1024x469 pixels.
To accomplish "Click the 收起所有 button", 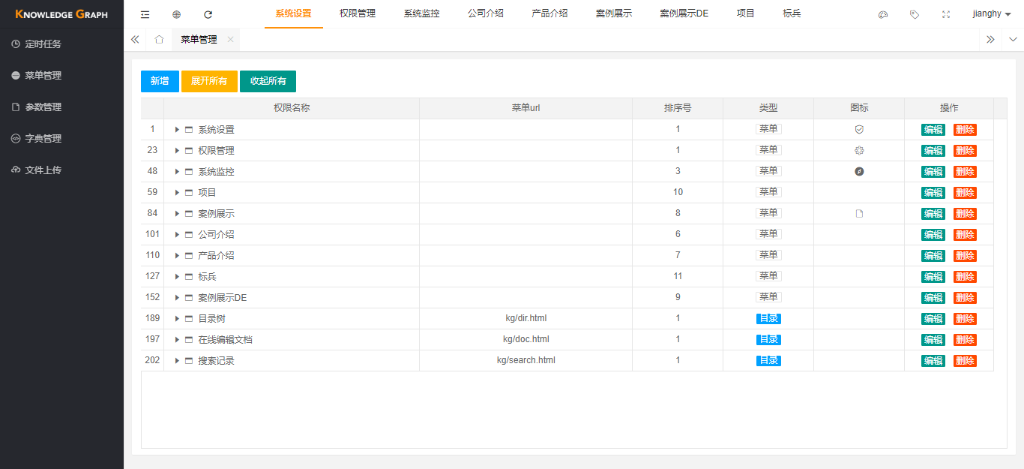I will pyautogui.click(x=267, y=81).
